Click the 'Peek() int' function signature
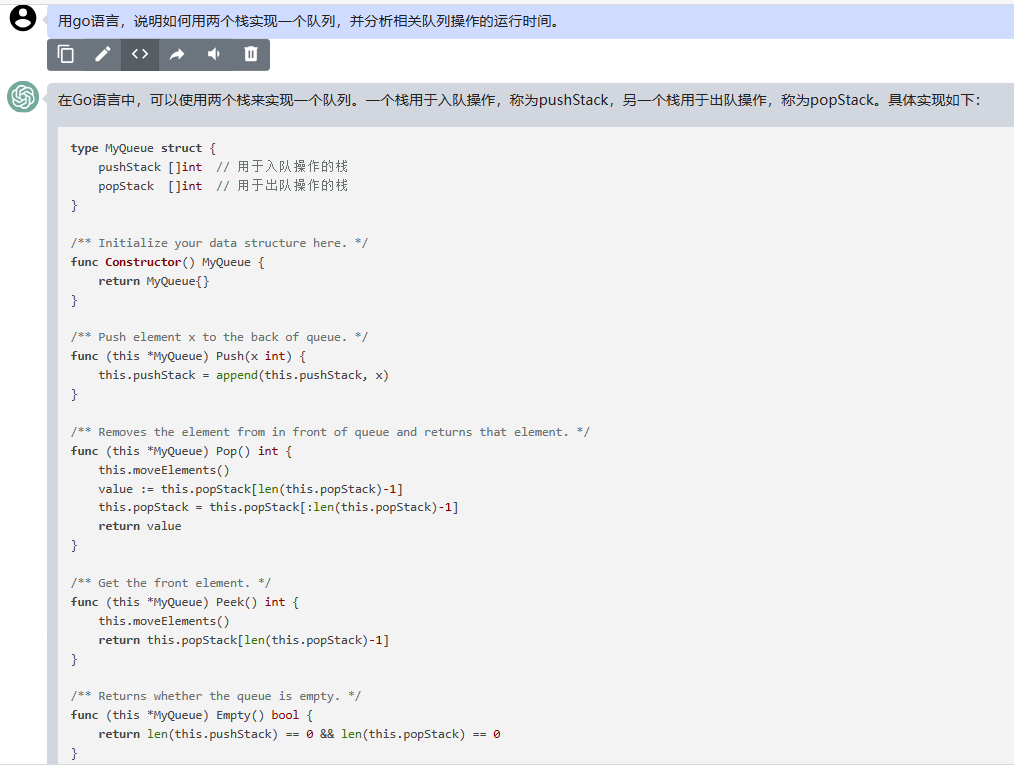 pos(185,602)
